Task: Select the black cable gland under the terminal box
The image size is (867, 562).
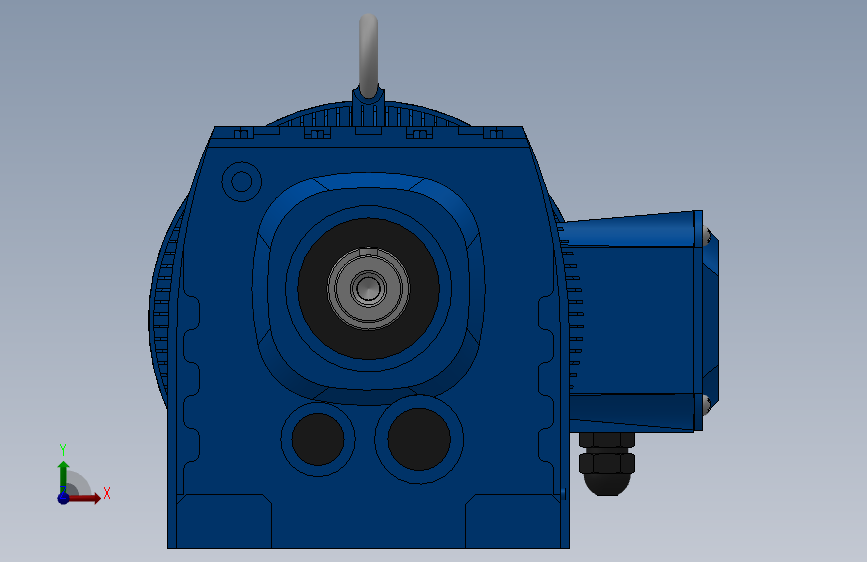Action: tap(607, 464)
